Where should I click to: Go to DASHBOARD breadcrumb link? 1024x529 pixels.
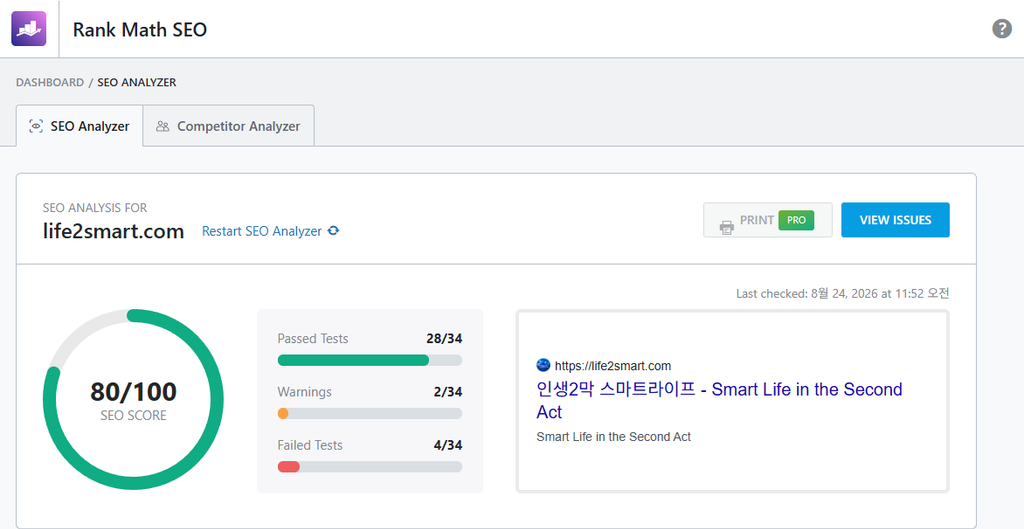tap(50, 82)
